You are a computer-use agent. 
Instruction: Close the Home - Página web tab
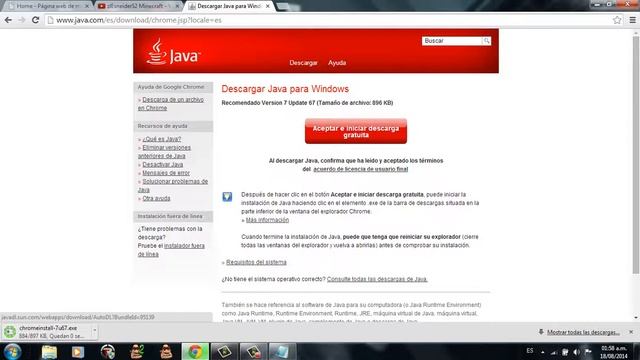(87, 6)
